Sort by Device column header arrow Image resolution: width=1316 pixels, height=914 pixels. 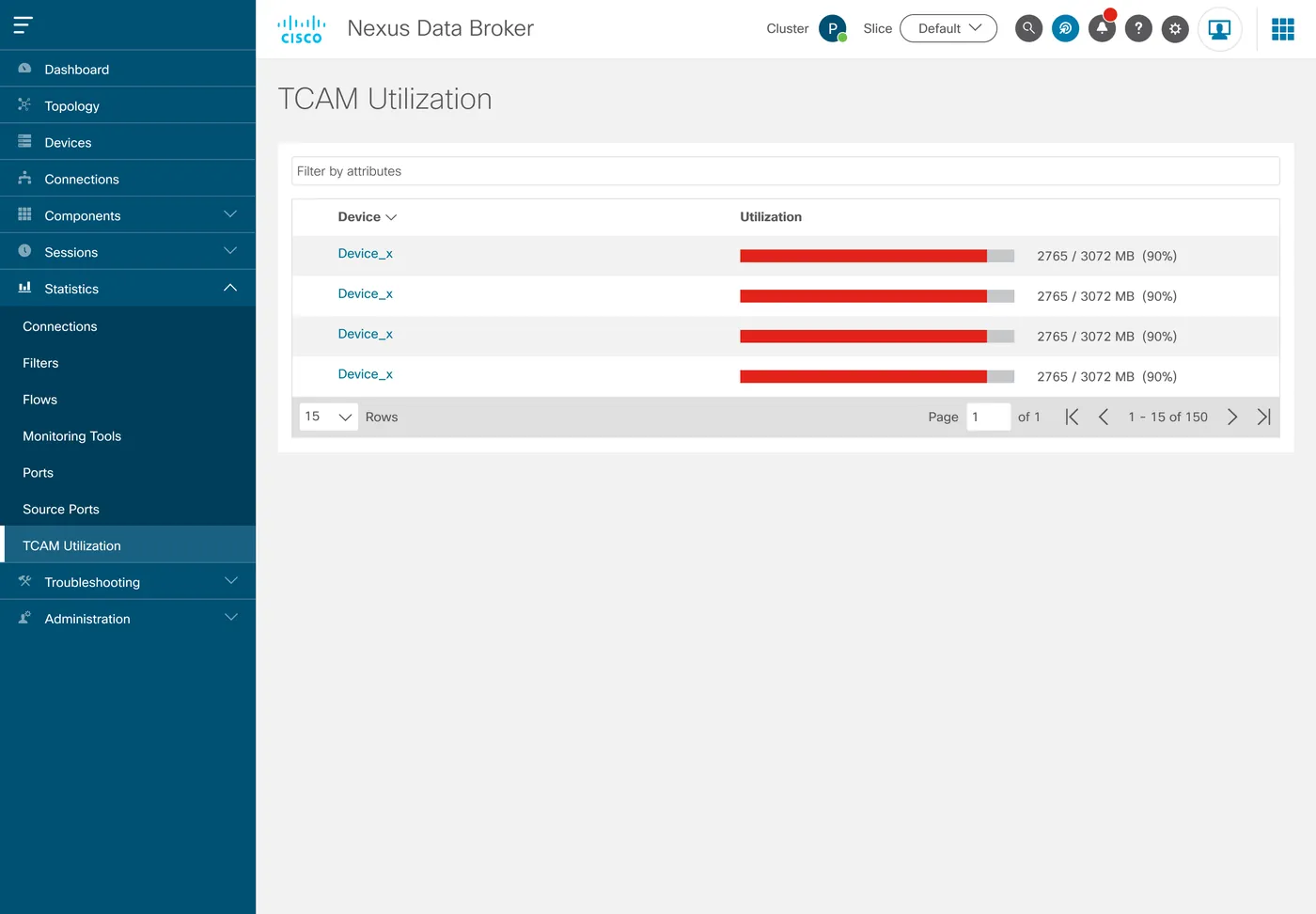[x=391, y=217]
